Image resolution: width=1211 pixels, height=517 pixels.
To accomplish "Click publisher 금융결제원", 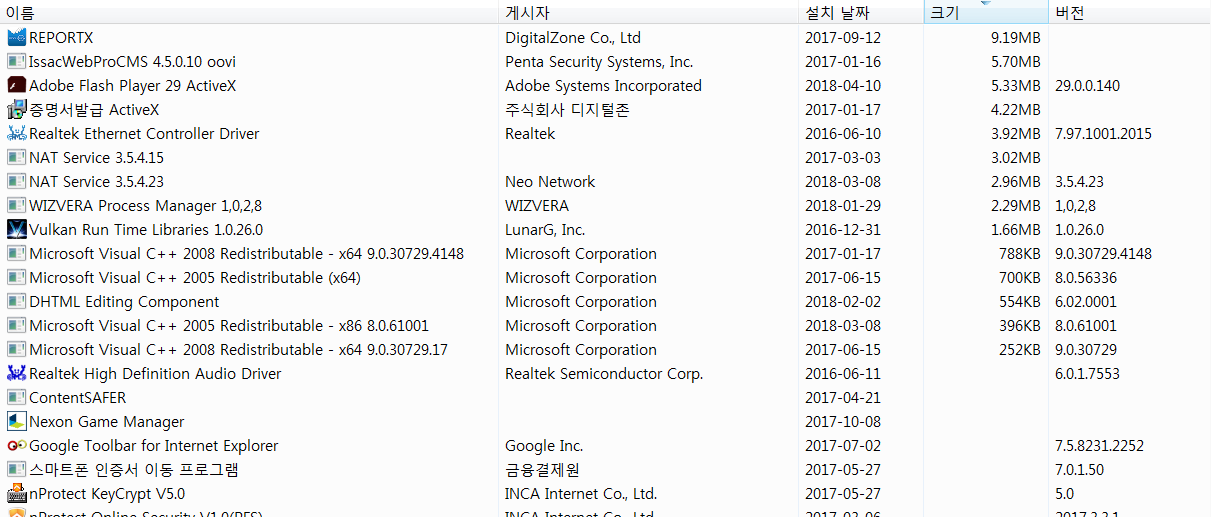I will pyautogui.click(x=542, y=470).
